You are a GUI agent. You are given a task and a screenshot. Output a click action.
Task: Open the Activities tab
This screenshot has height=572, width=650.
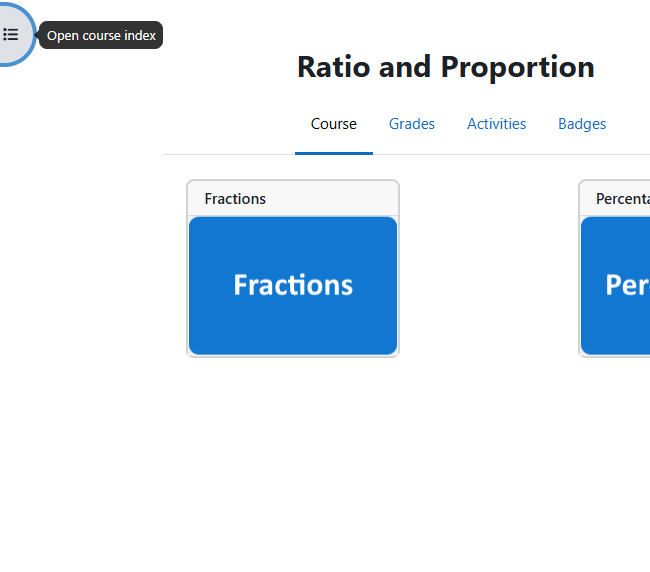496,124
